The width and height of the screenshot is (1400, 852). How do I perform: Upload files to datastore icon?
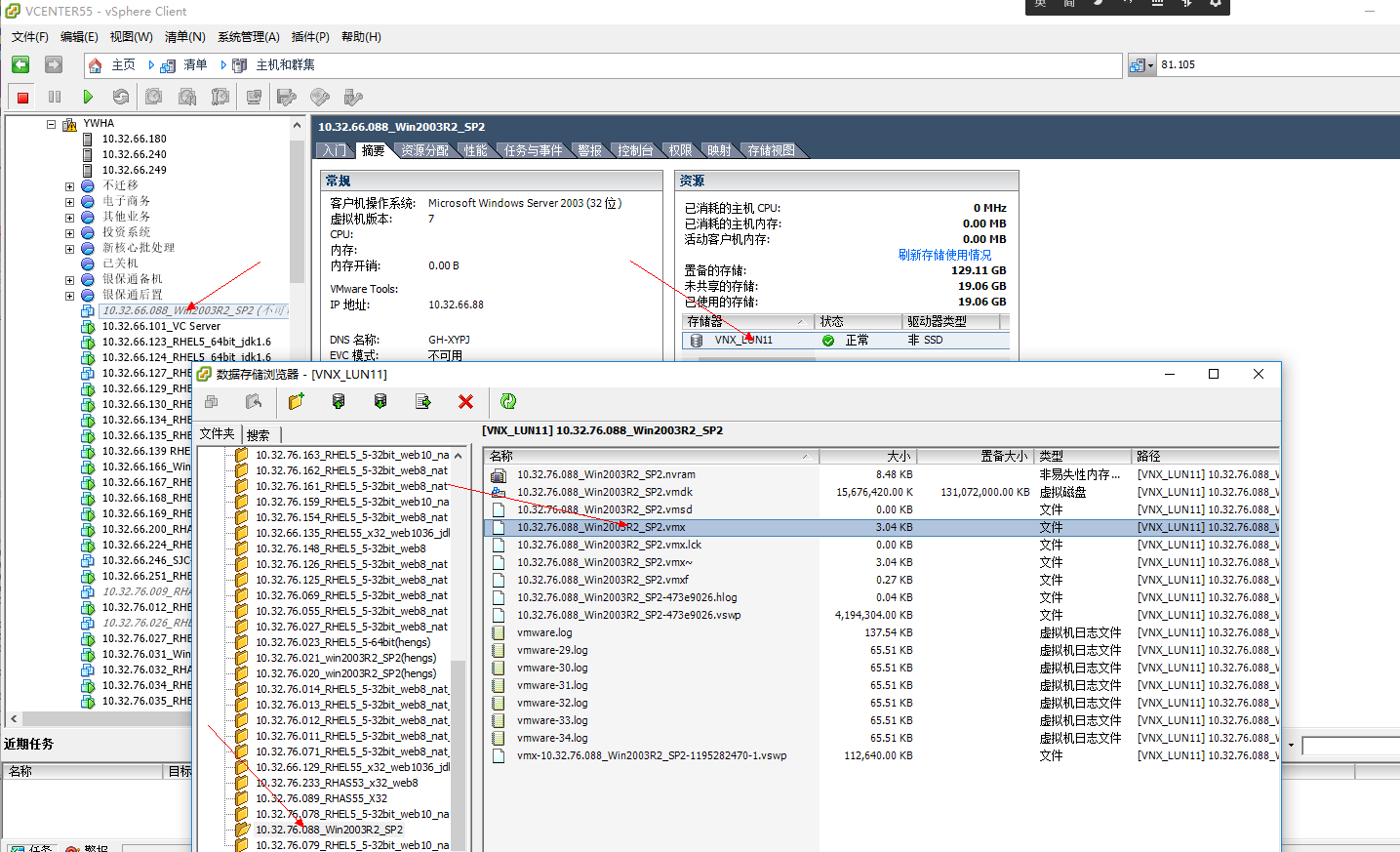(x=339, y=401)
